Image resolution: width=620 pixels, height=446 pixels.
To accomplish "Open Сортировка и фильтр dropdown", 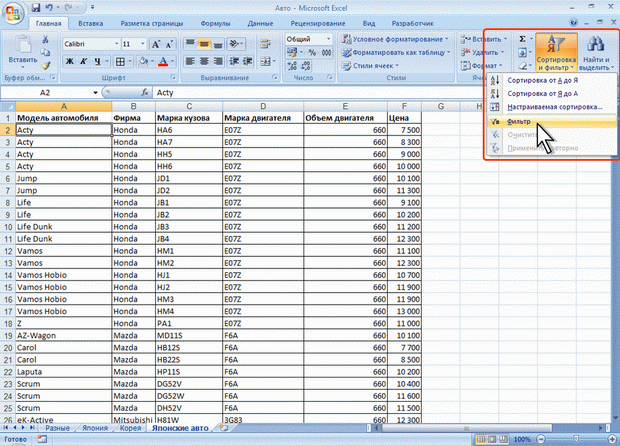I will point(556,53).
